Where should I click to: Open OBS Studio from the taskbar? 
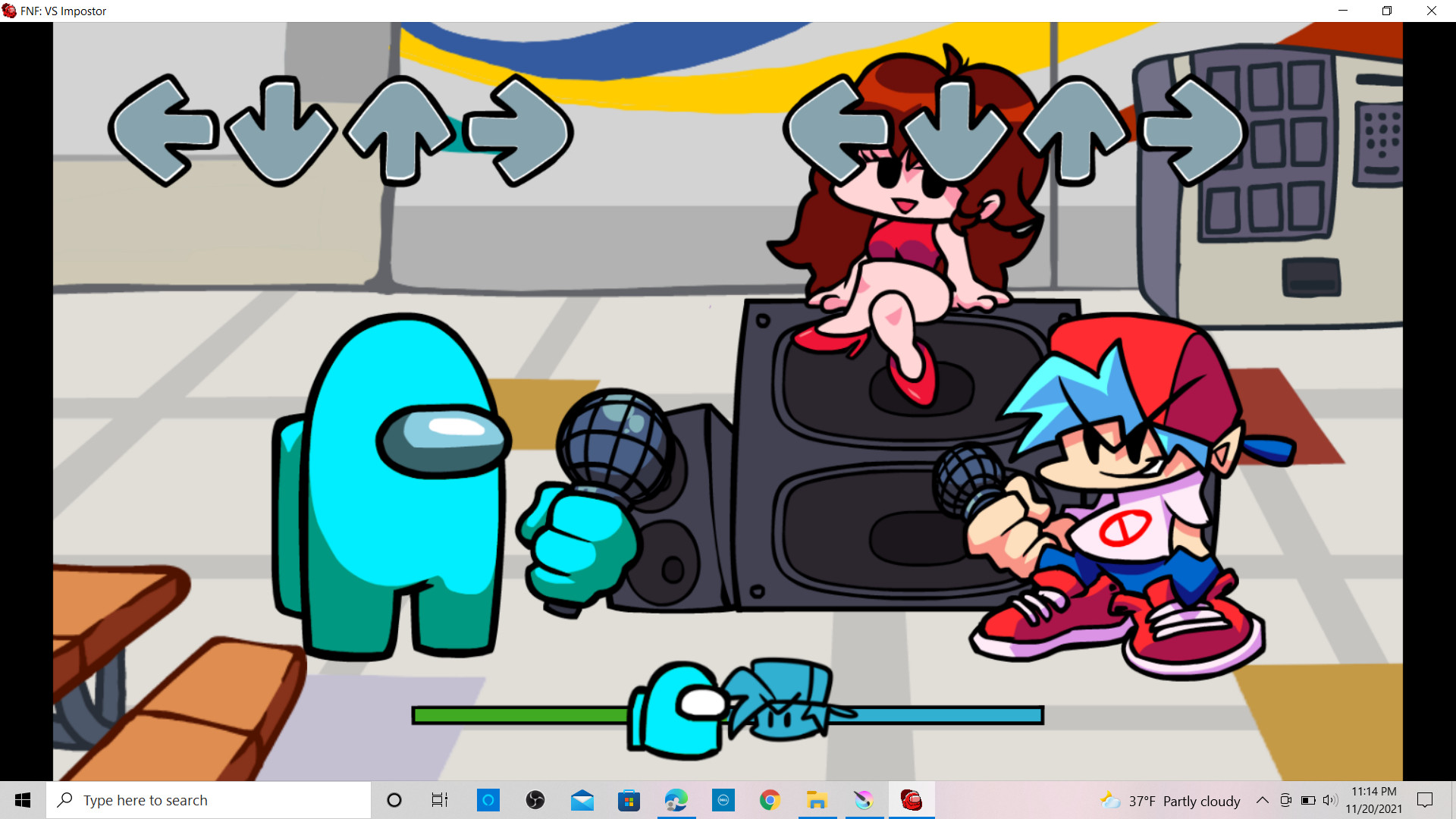(535, 800)
